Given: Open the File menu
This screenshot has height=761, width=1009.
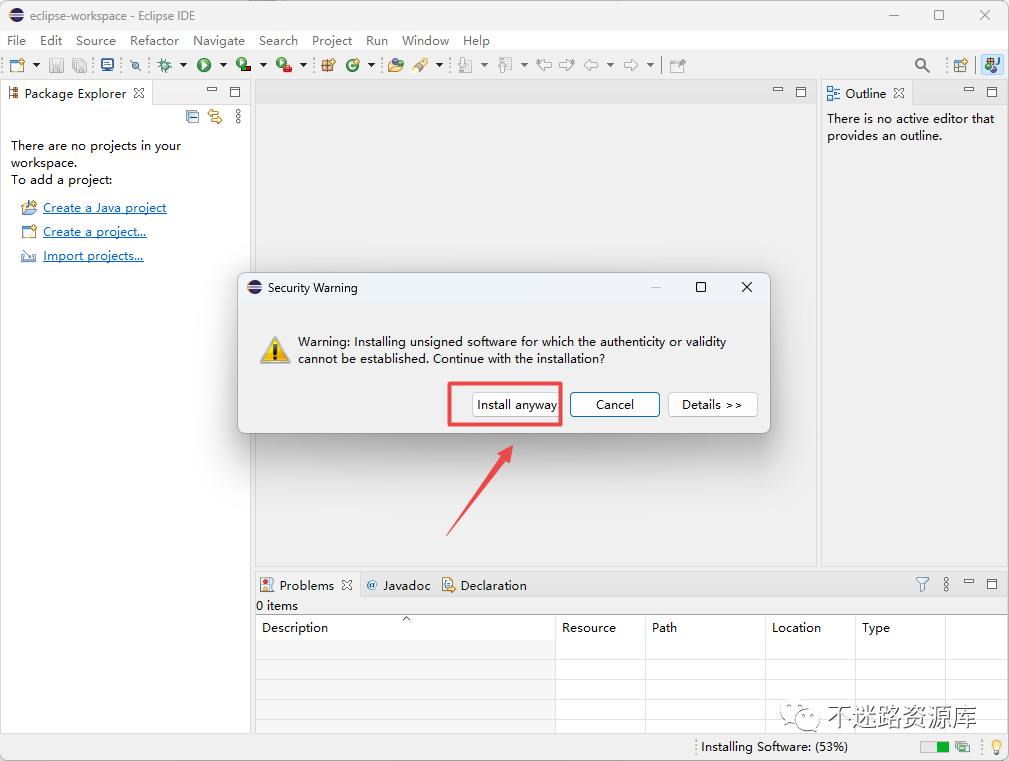Looking at the screenshot, I should tap(17, 41).
